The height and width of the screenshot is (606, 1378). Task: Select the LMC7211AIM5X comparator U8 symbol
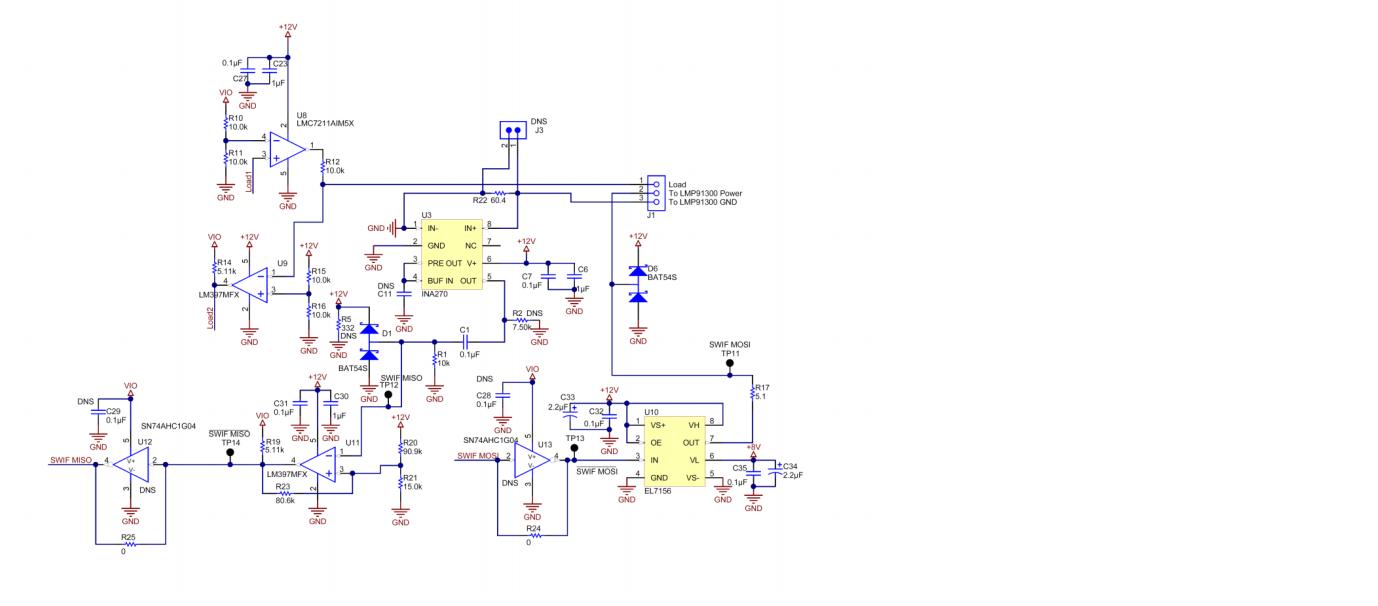click(287, 149)
